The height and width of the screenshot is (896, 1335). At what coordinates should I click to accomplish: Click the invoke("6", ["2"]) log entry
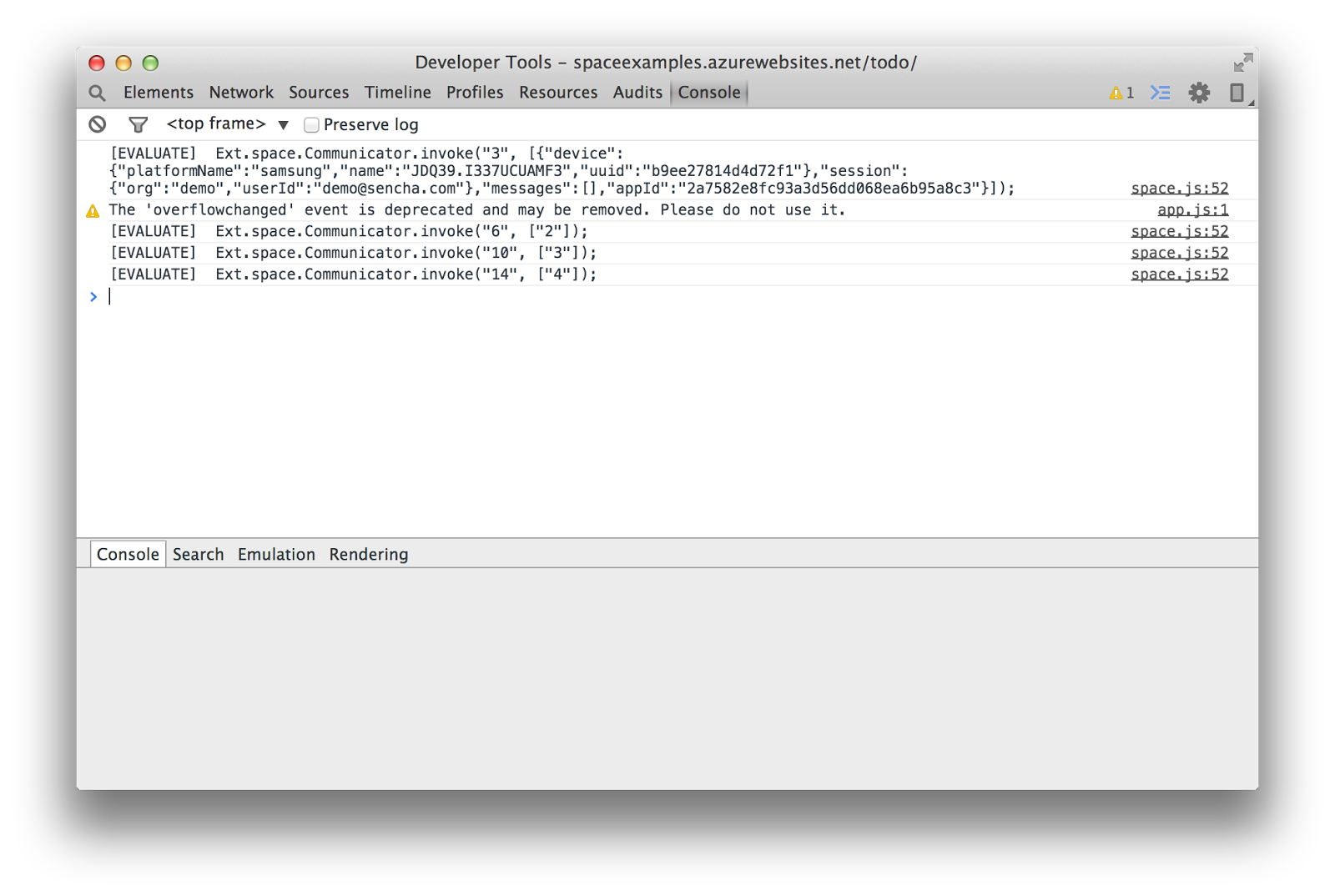click(350, 231)
